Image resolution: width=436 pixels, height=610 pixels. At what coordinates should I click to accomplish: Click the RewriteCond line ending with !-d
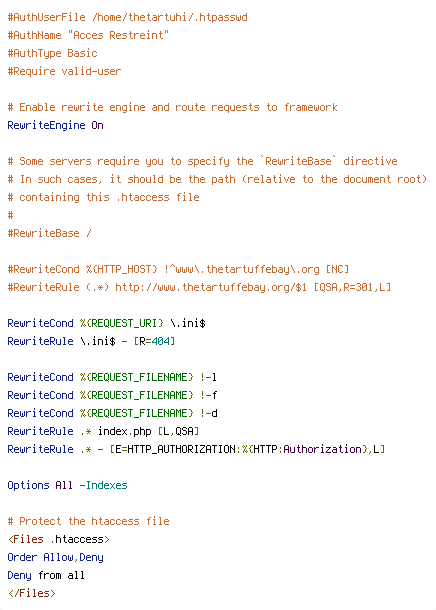(x=112, y=413)
